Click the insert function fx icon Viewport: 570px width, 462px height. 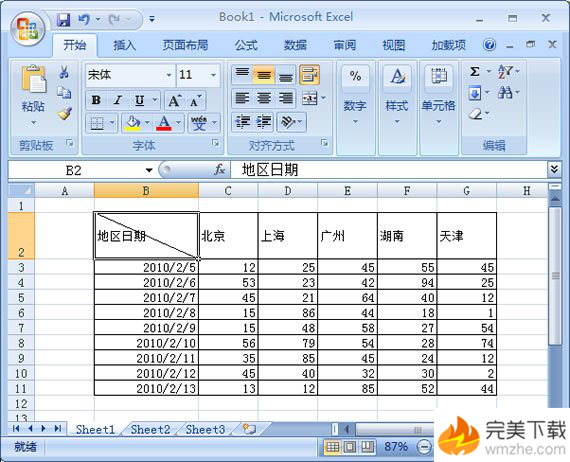pos(220,170)
